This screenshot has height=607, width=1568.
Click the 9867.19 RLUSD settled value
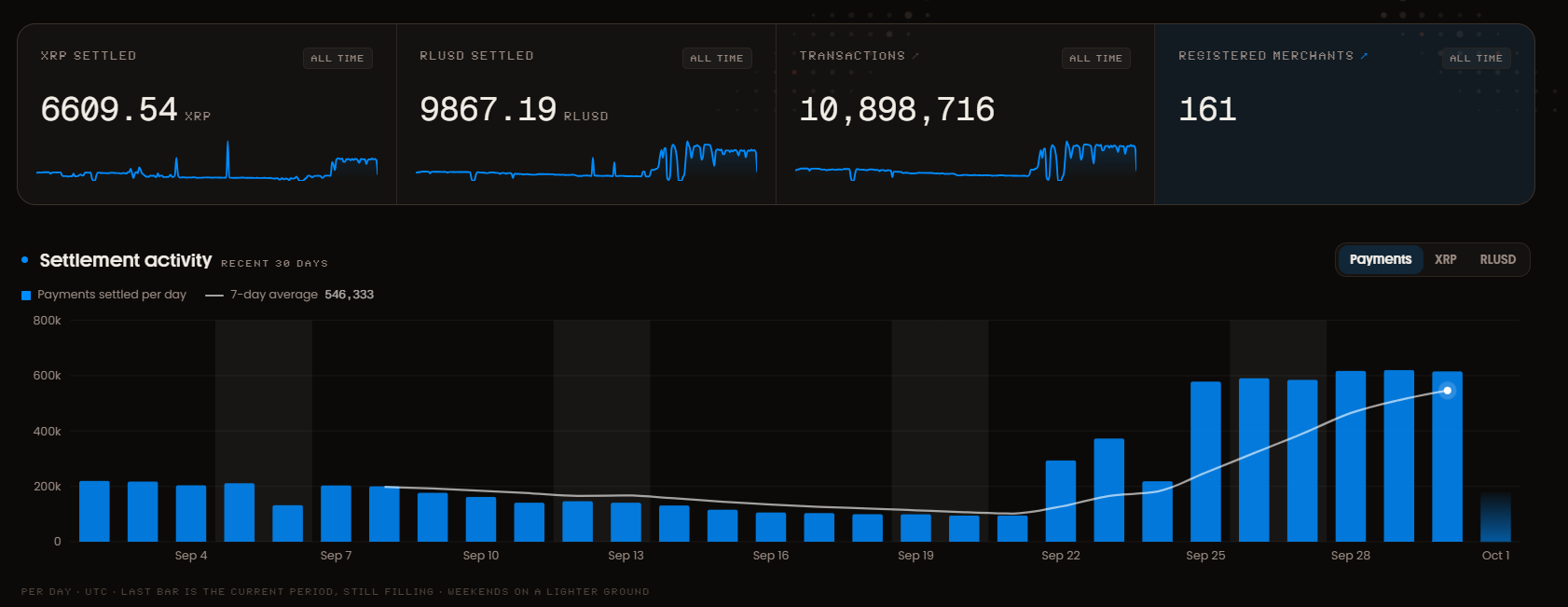click(x=488, y=110)
